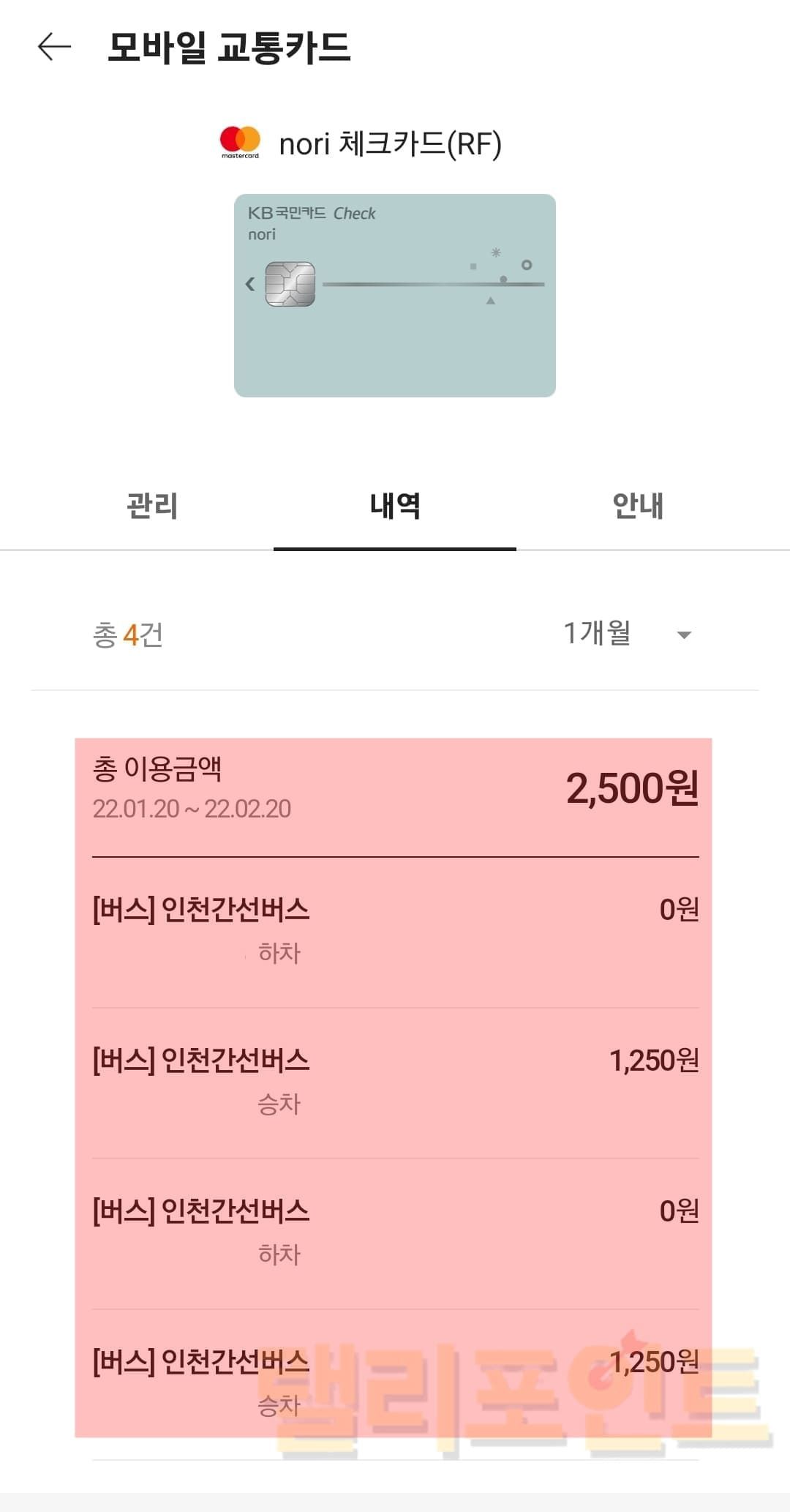Select the light blue nori card image
The width and height of the screenshot is (790, 1512).
(x=395, y=344)
